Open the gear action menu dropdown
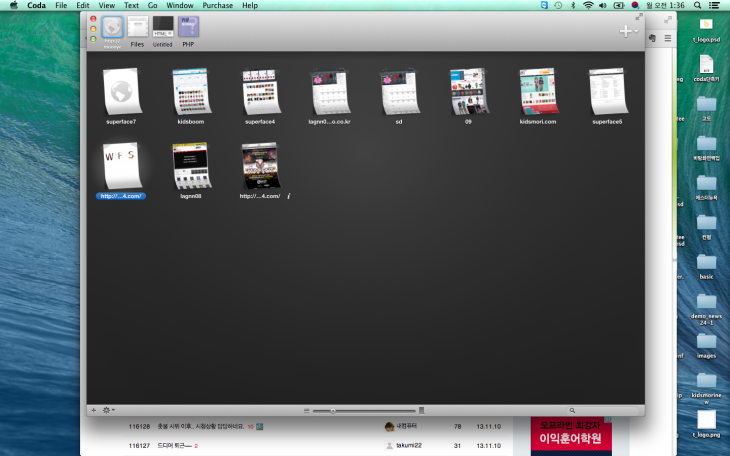The image size is (730, 456). point(107,410)
